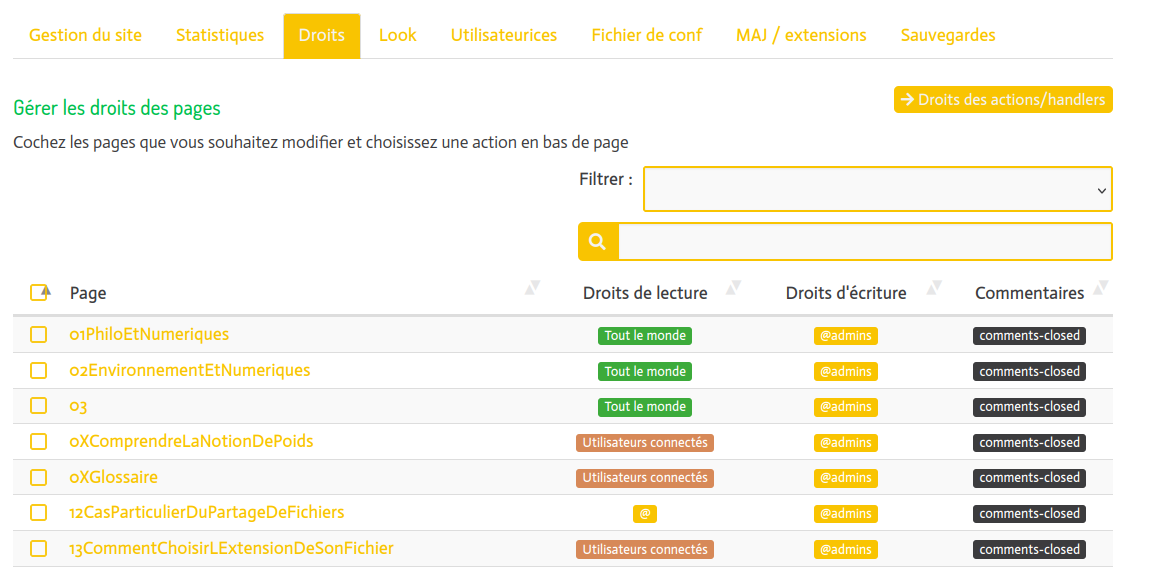
Task: Open the Utilisateurices tab
Action: 504,35
